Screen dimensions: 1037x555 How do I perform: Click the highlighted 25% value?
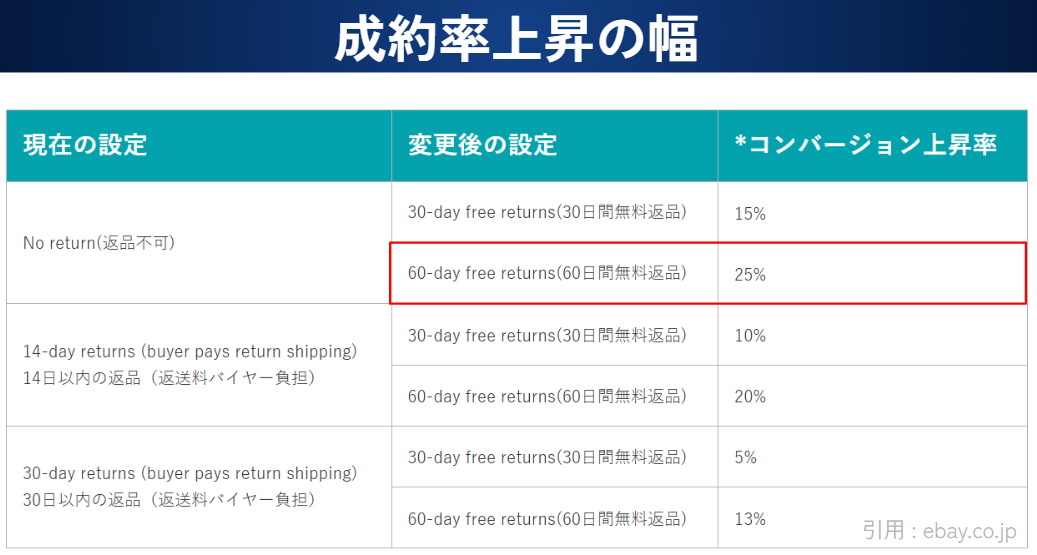click(x=750, y=275)
